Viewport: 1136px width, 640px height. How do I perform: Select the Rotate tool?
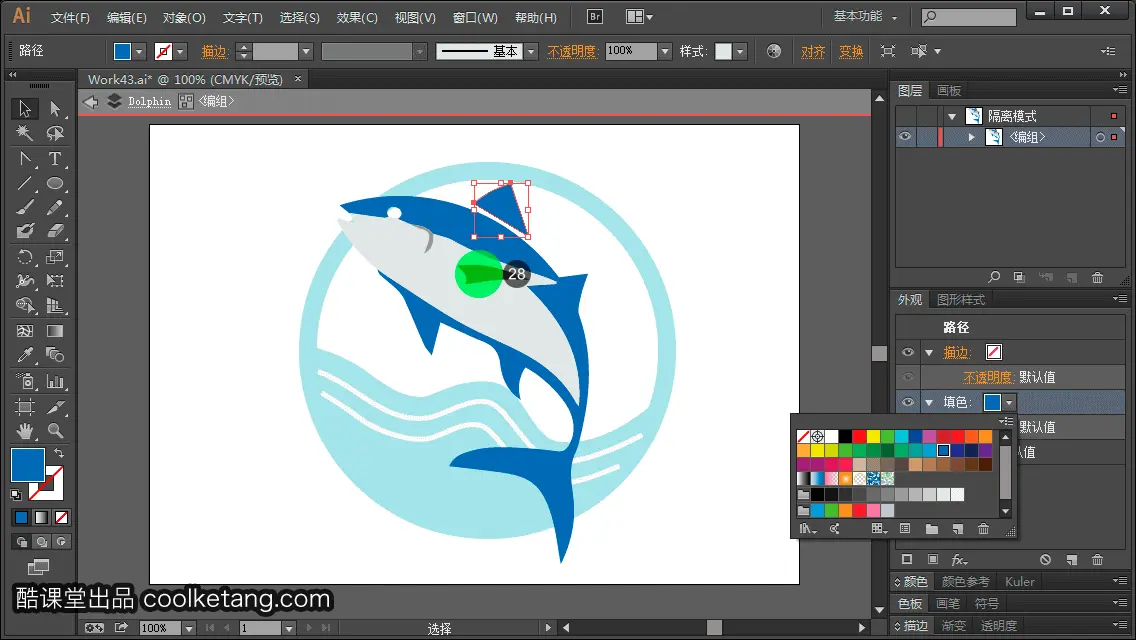click(25, 257)
